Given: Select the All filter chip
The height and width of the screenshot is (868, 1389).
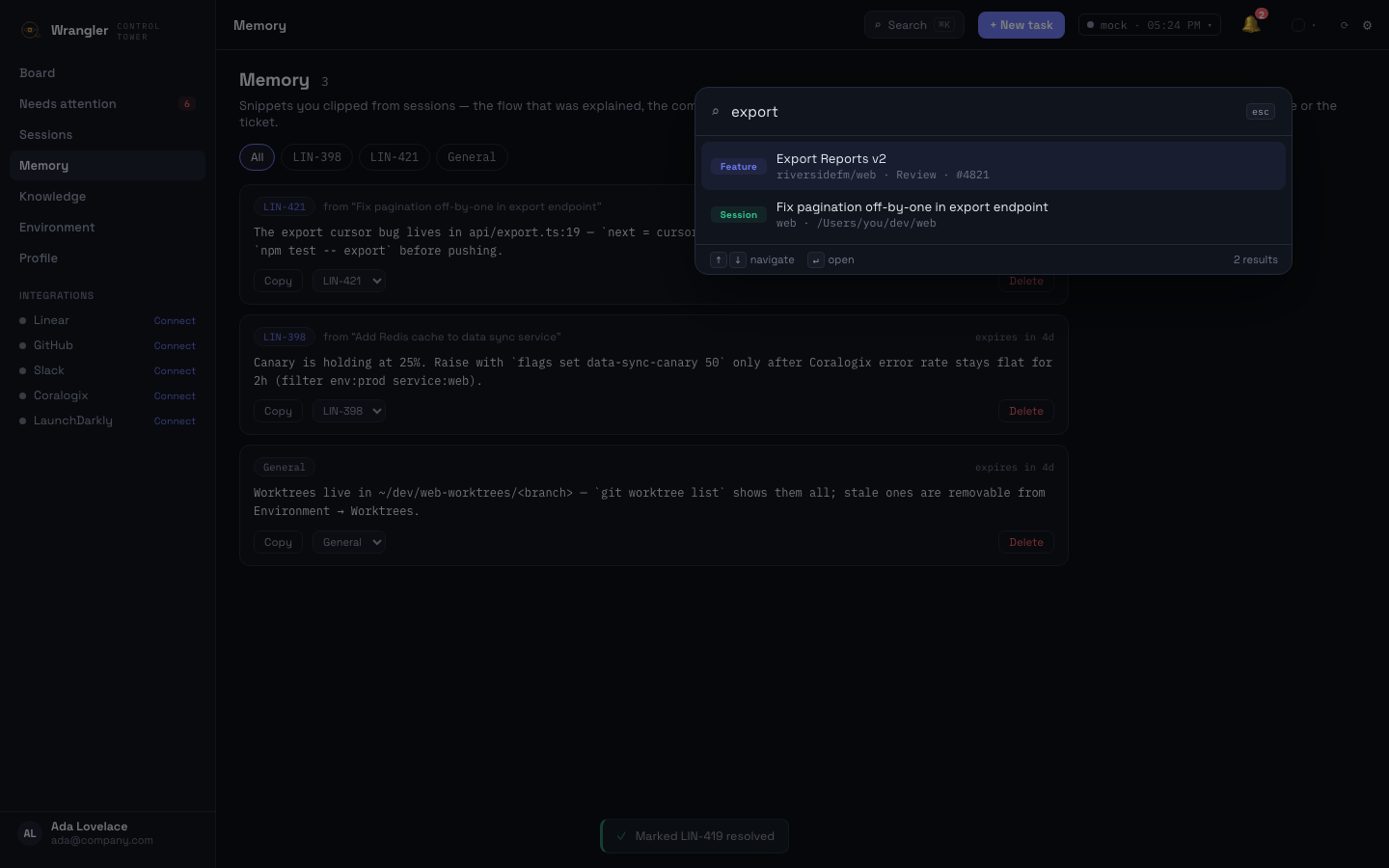Looking at the screenshot, I should click(x=257, y=157).
